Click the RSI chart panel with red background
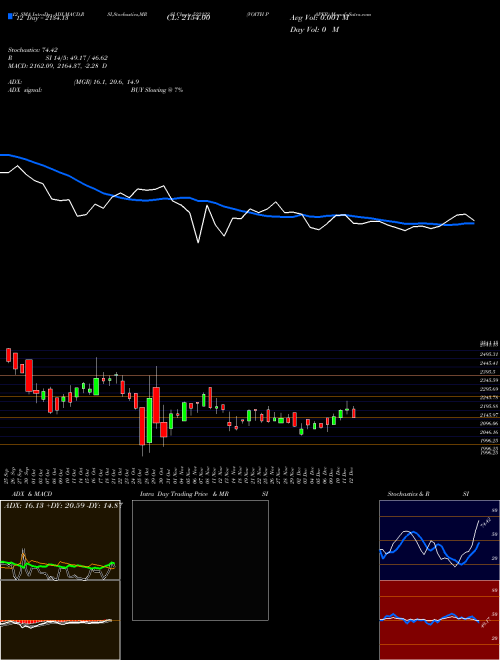 439,620
